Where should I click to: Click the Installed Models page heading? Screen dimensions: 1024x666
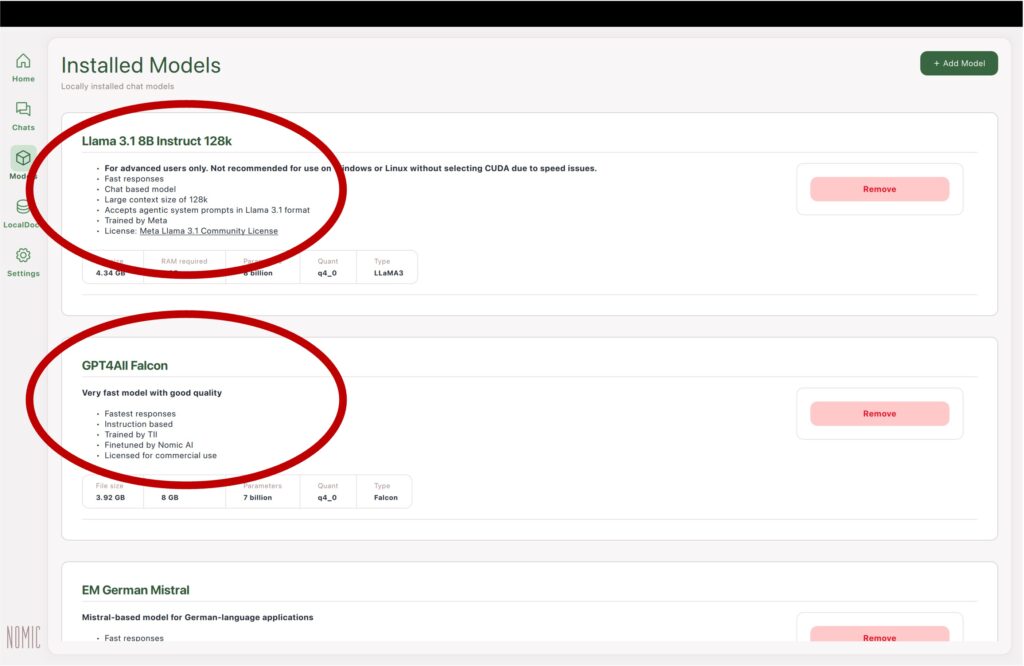pos(141,65)
